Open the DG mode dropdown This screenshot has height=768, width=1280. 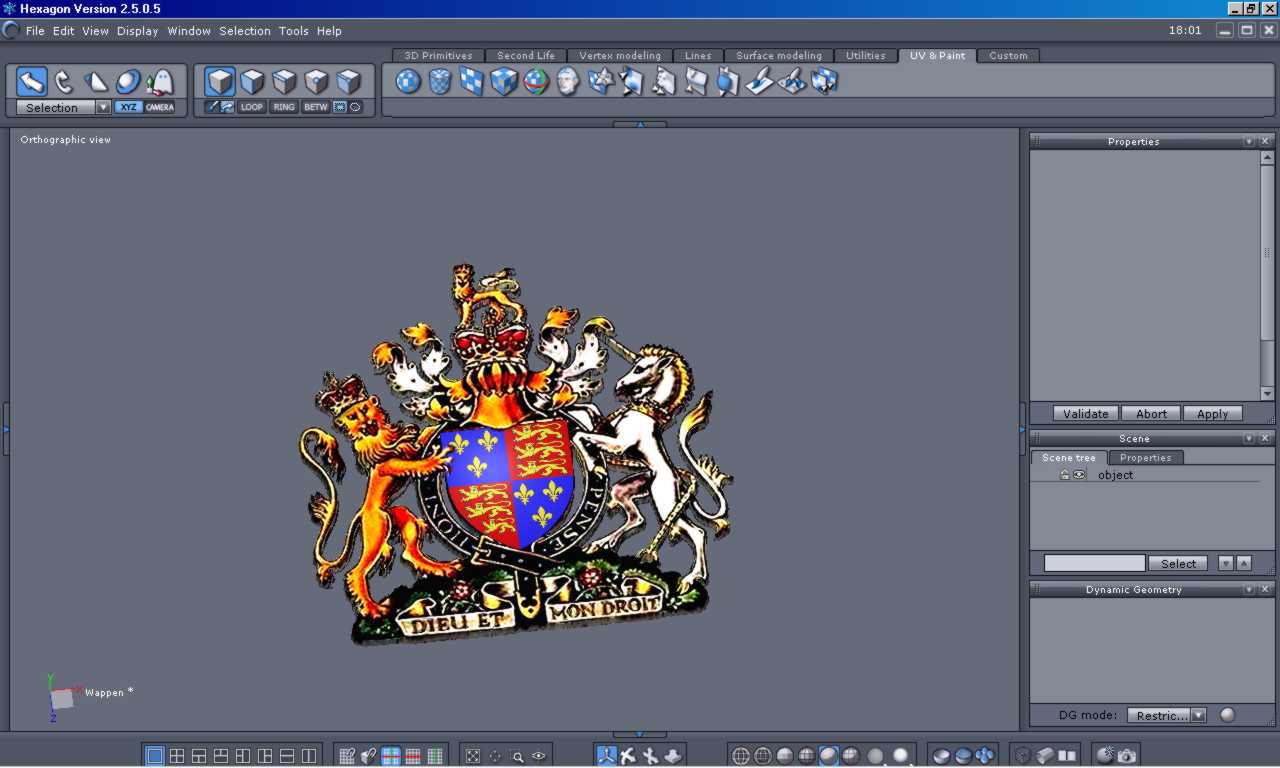tap(1198, 715)
